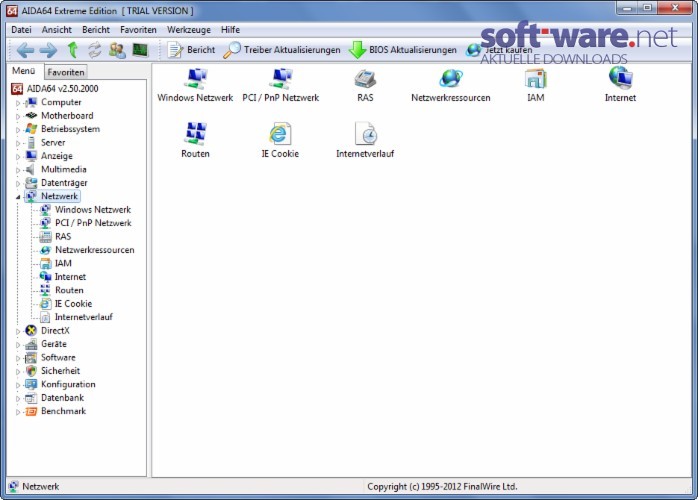Image resolution: width=698 pixels, height=500 pixels.
Task: Go up one level with green arrow
Action: tap(73, 50)
